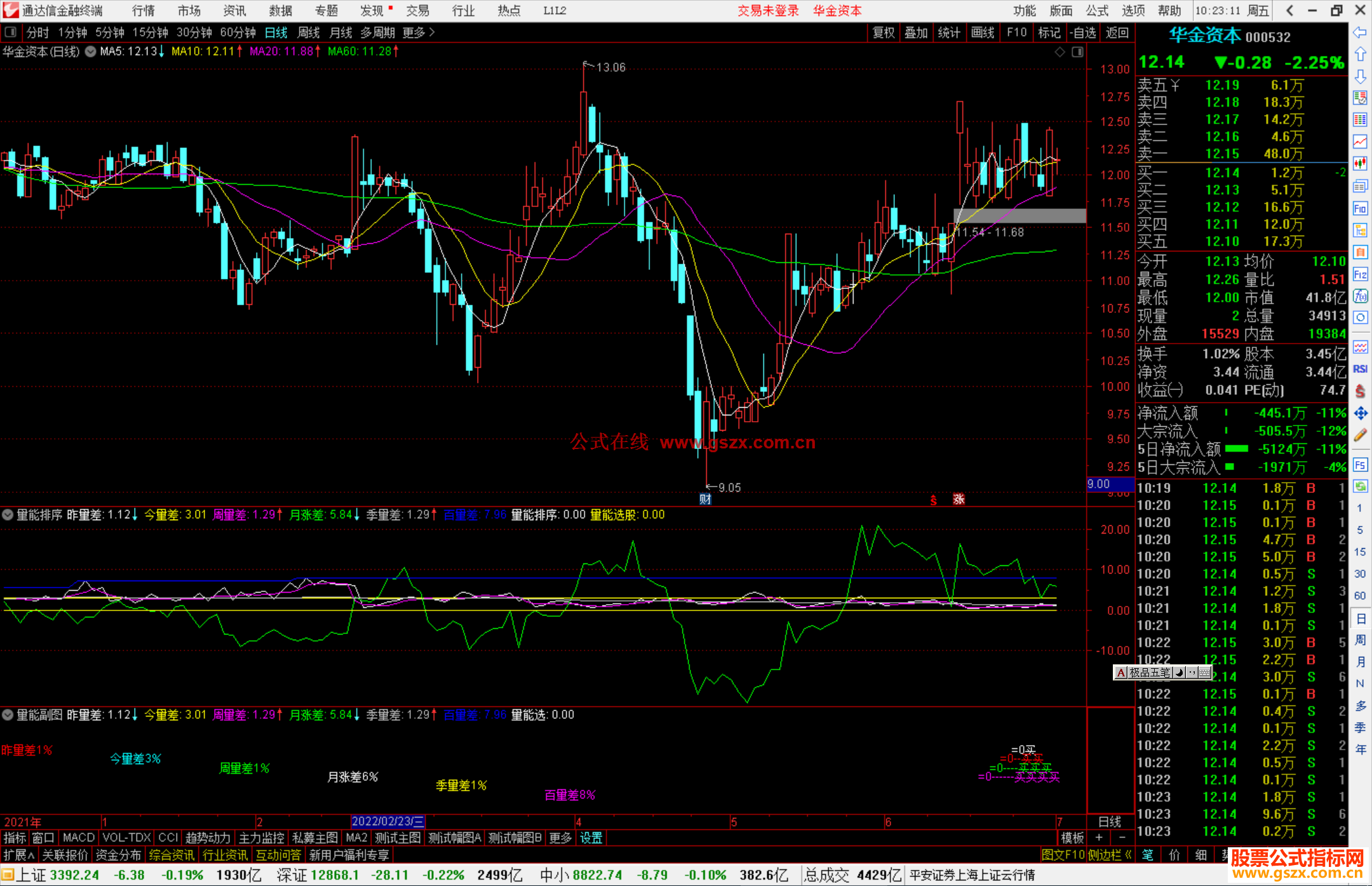Open the tree structure icon in the sidebar
Screen dimensions: 1372x886
click(x=1360, y=231)
